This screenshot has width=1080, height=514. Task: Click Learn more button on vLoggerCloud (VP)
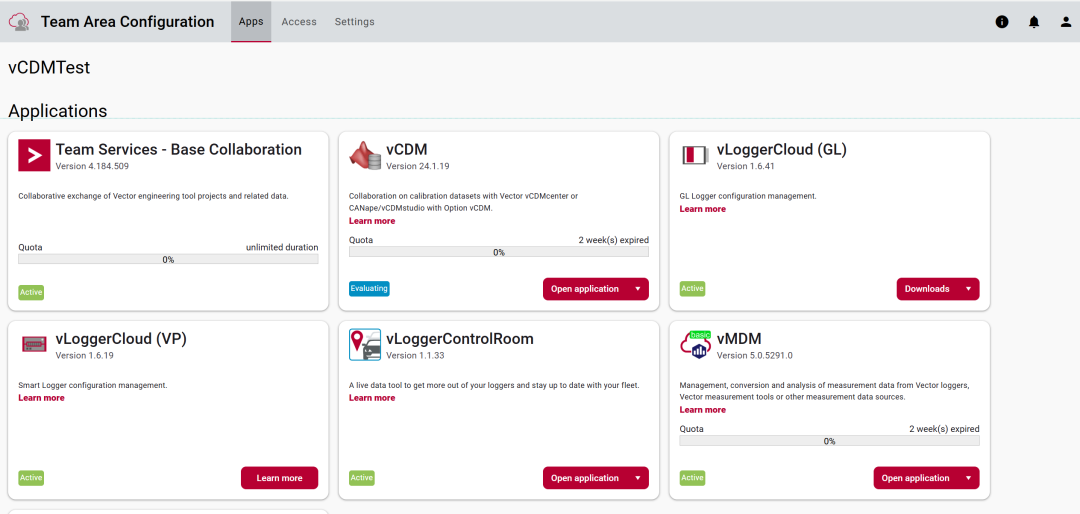[x=280, y=478]
